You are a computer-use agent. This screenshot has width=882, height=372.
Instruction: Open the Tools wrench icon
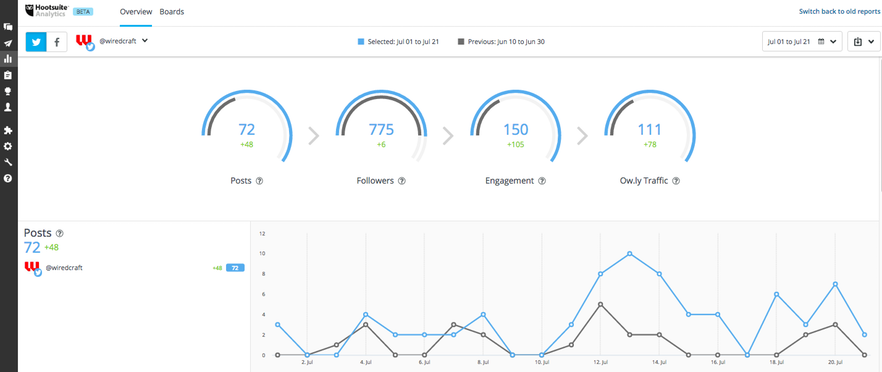8,163
